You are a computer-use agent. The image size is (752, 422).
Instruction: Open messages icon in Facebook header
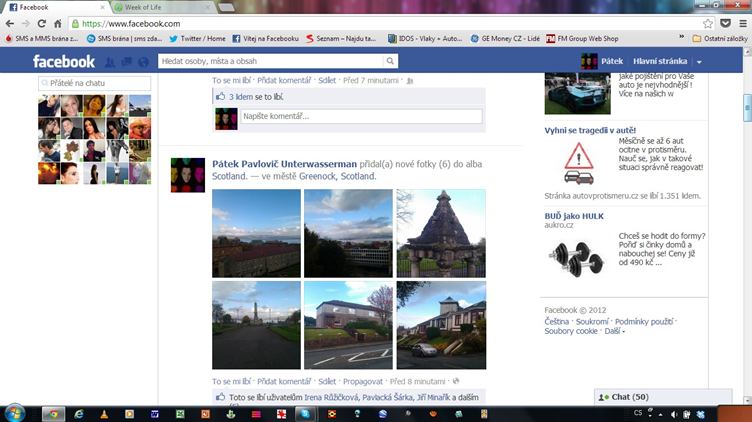point(127,62)
